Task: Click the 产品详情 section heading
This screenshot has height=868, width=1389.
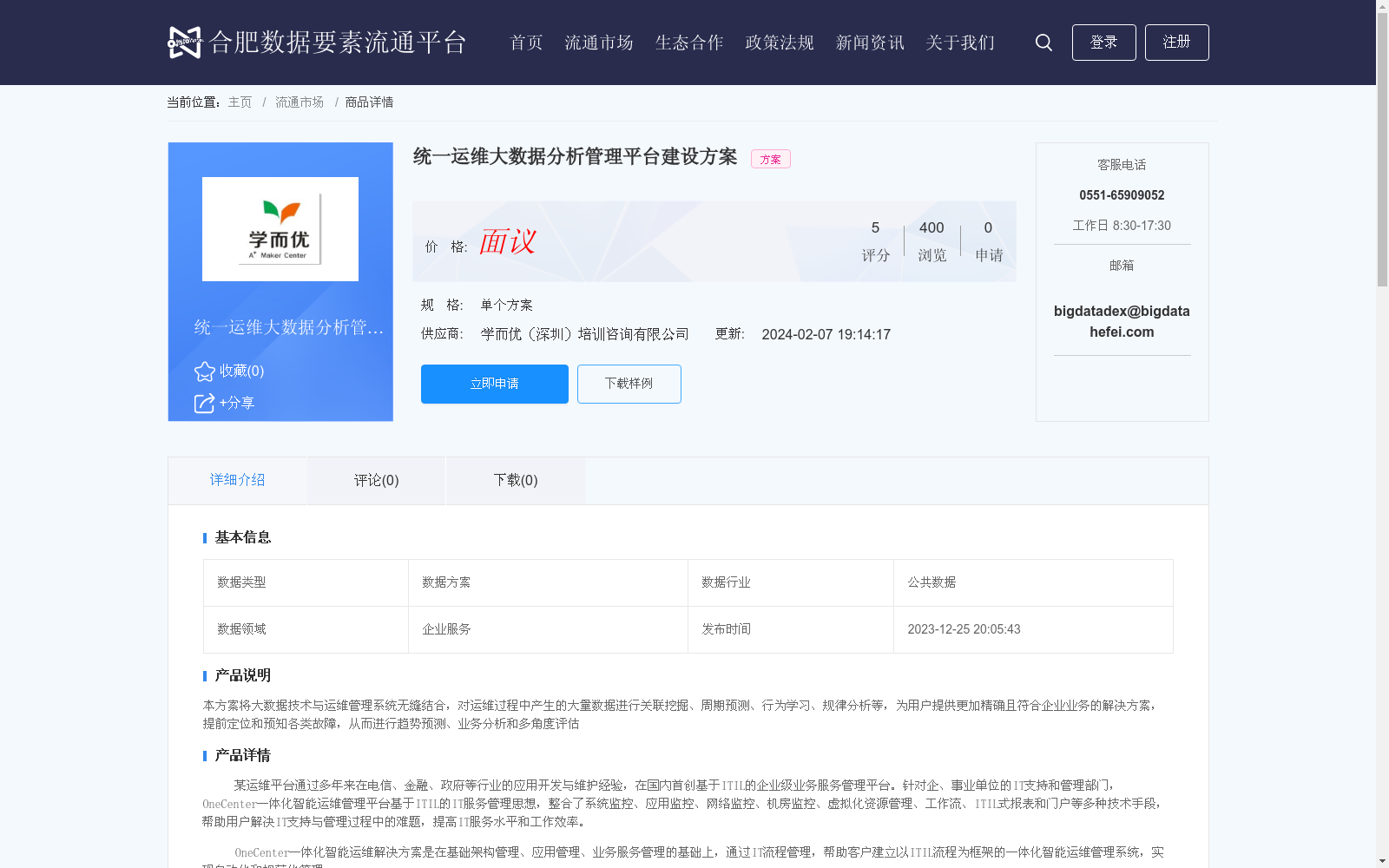Action: tap(243, 755)
